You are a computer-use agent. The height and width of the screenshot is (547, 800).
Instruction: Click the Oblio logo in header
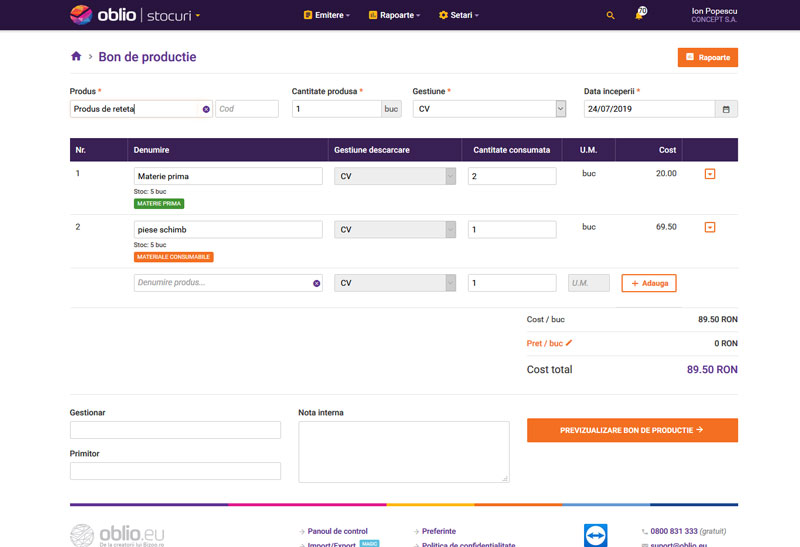click(103, 15)
